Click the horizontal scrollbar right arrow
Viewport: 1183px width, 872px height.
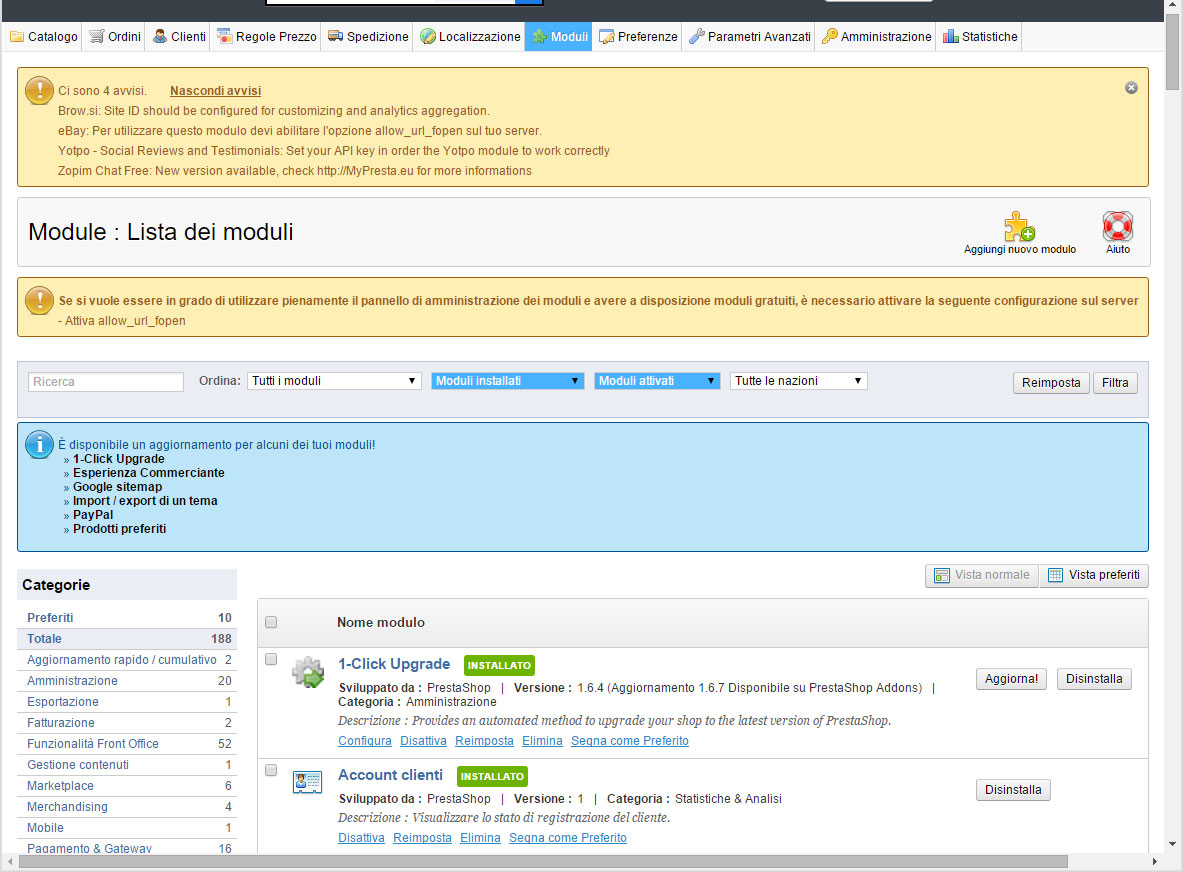[x=1154, y=861]
